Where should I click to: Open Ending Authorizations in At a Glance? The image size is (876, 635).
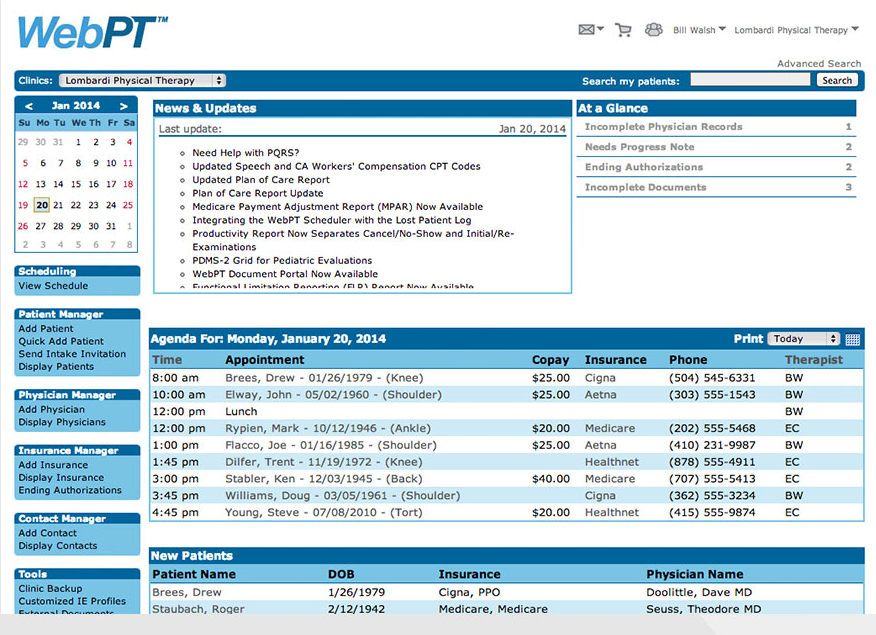[643, 168]
